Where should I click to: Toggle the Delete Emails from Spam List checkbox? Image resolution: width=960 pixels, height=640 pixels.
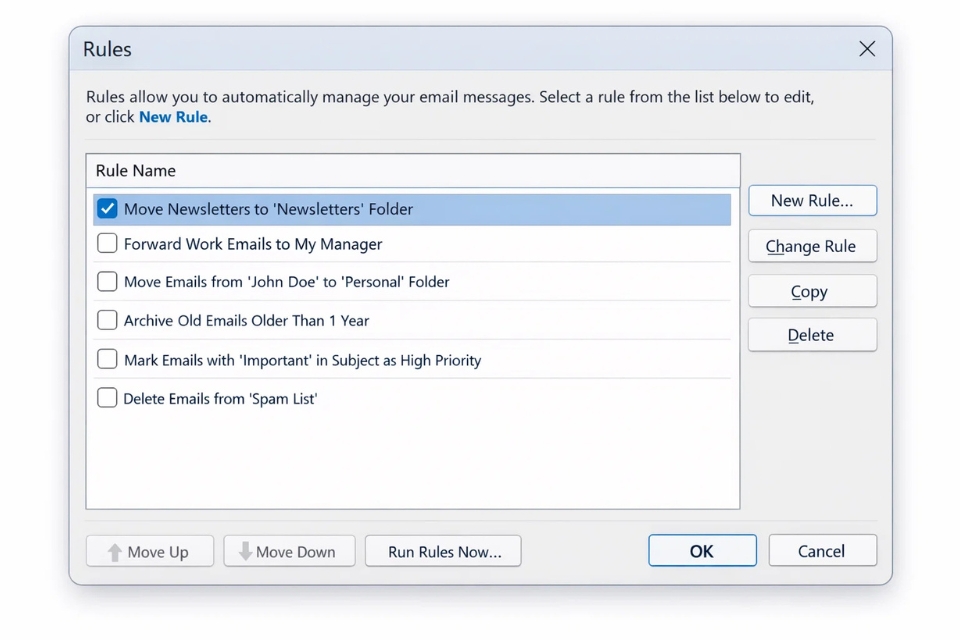pyautogui.click(x=107, y=398)
